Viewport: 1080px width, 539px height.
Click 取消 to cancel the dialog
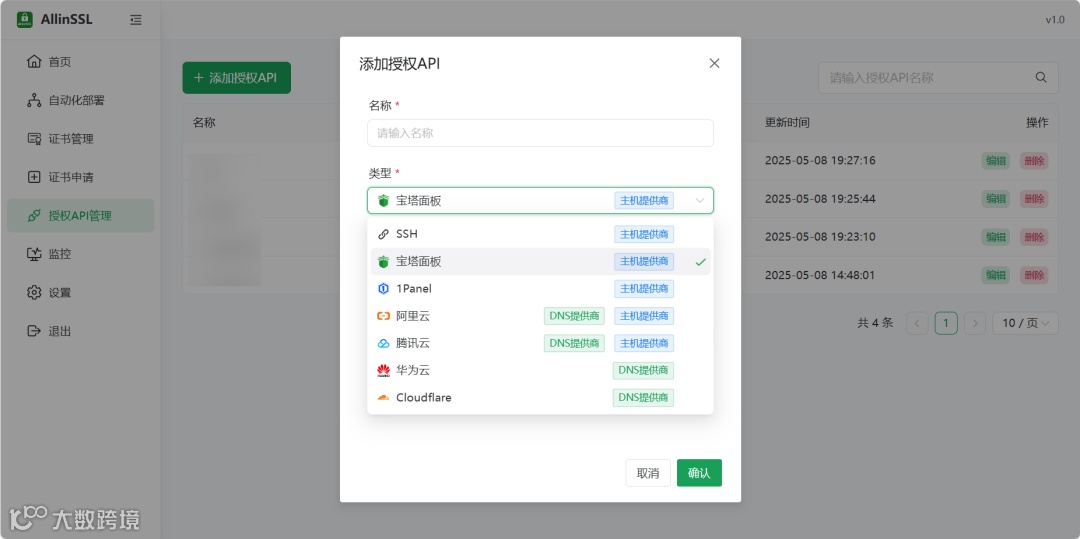click(648, 473)
